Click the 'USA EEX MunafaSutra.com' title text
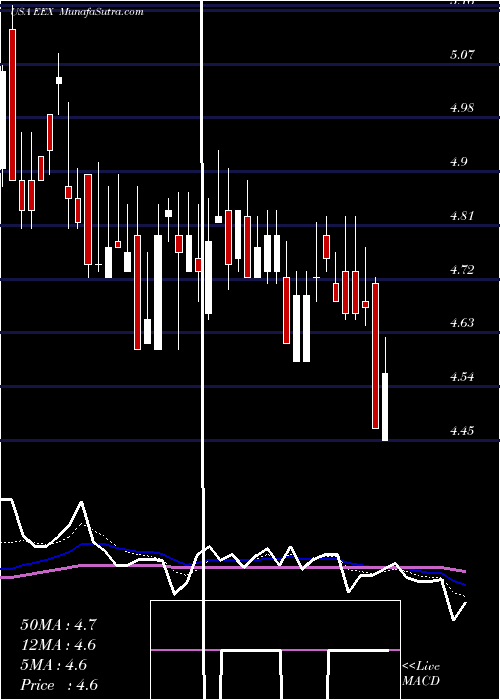Image resolution: width=500 pixels, height=700 pixels. [x=77, y=12]
